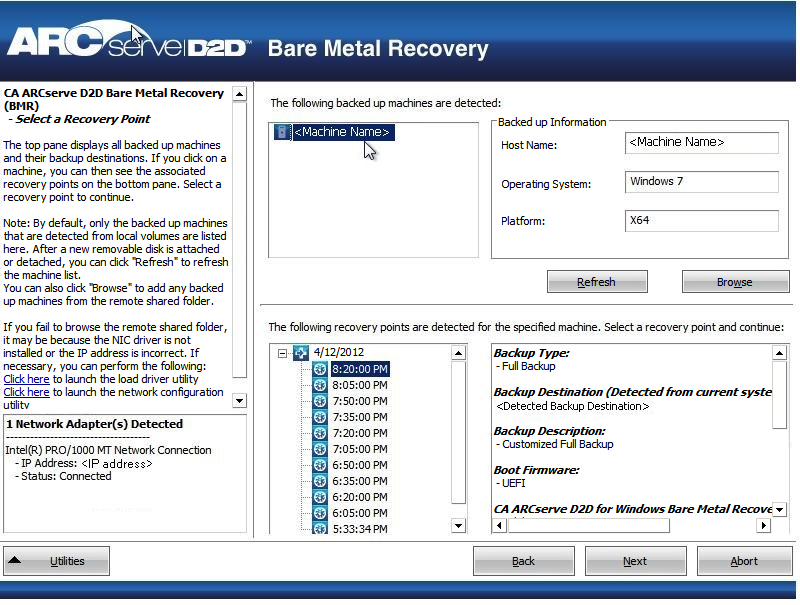Click Browse to add backed up machines
The image size is (800, 605).
click(x=735, y=281)
